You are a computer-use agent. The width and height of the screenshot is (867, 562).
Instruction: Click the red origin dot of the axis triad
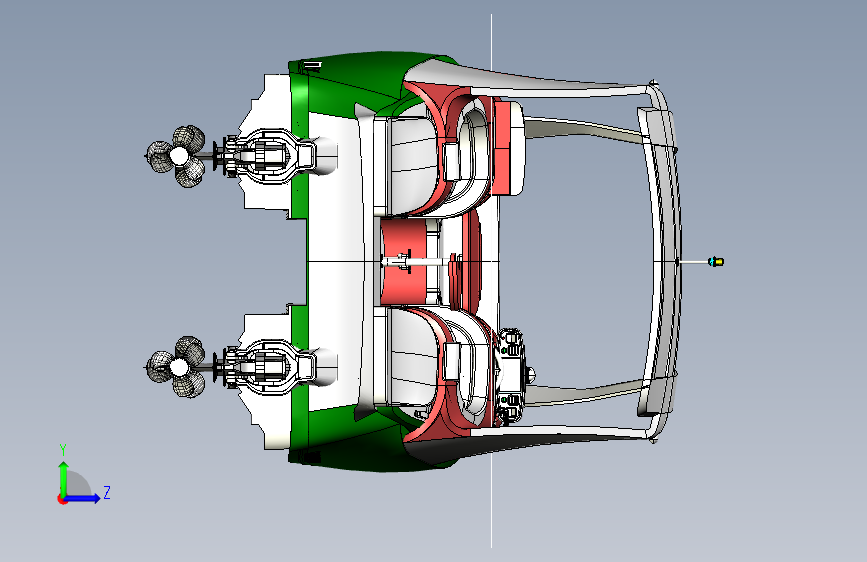(62, 499)
